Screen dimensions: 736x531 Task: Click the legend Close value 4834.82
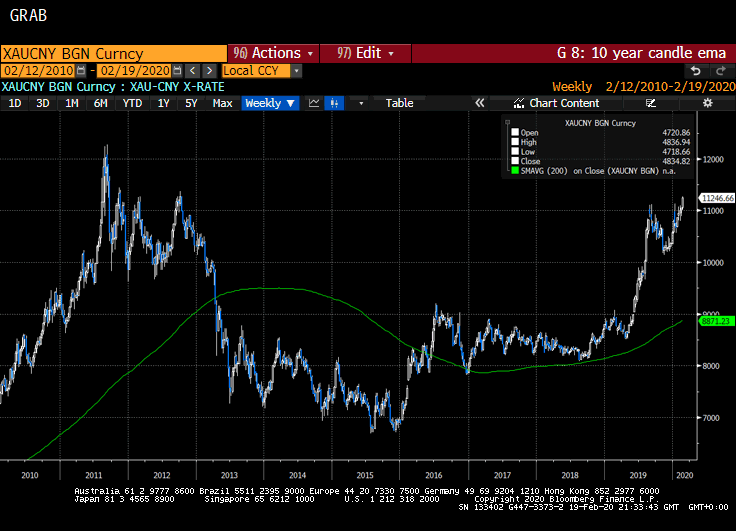(676, 161)
